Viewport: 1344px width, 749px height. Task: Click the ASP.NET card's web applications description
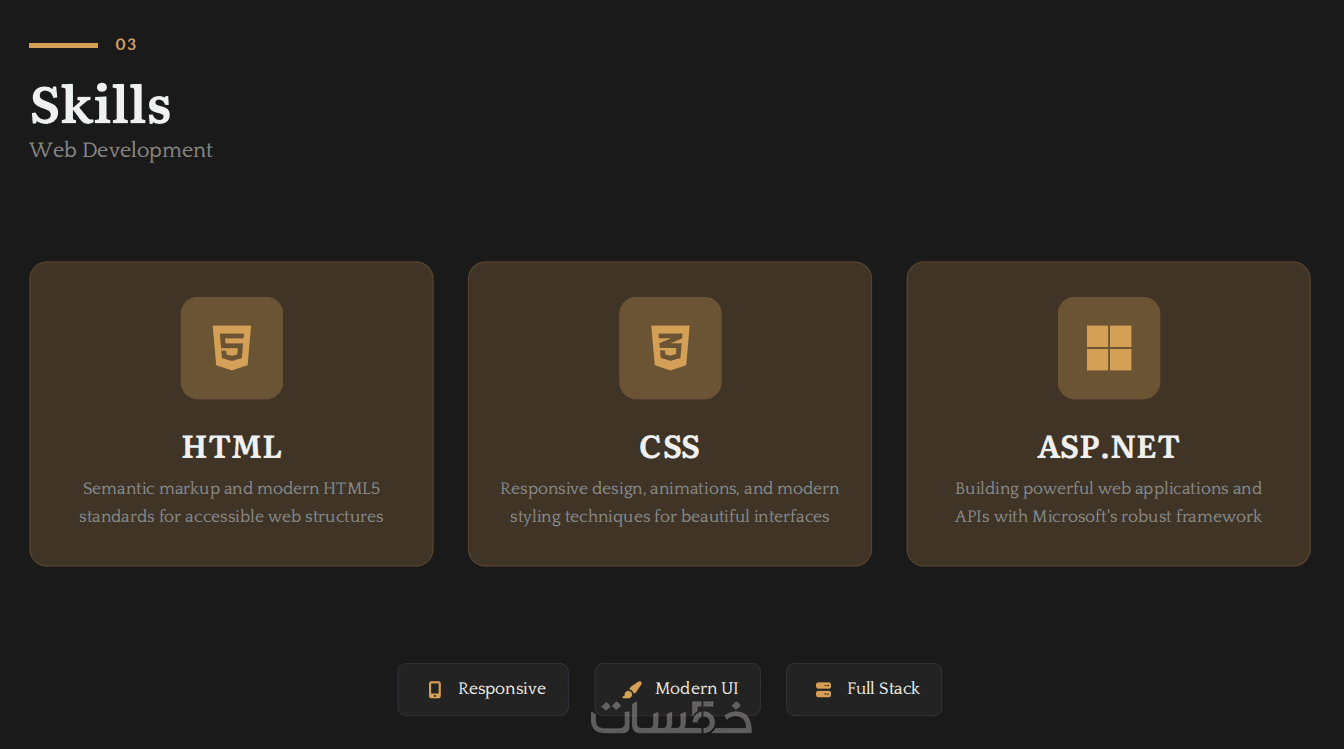(1108, 502)
